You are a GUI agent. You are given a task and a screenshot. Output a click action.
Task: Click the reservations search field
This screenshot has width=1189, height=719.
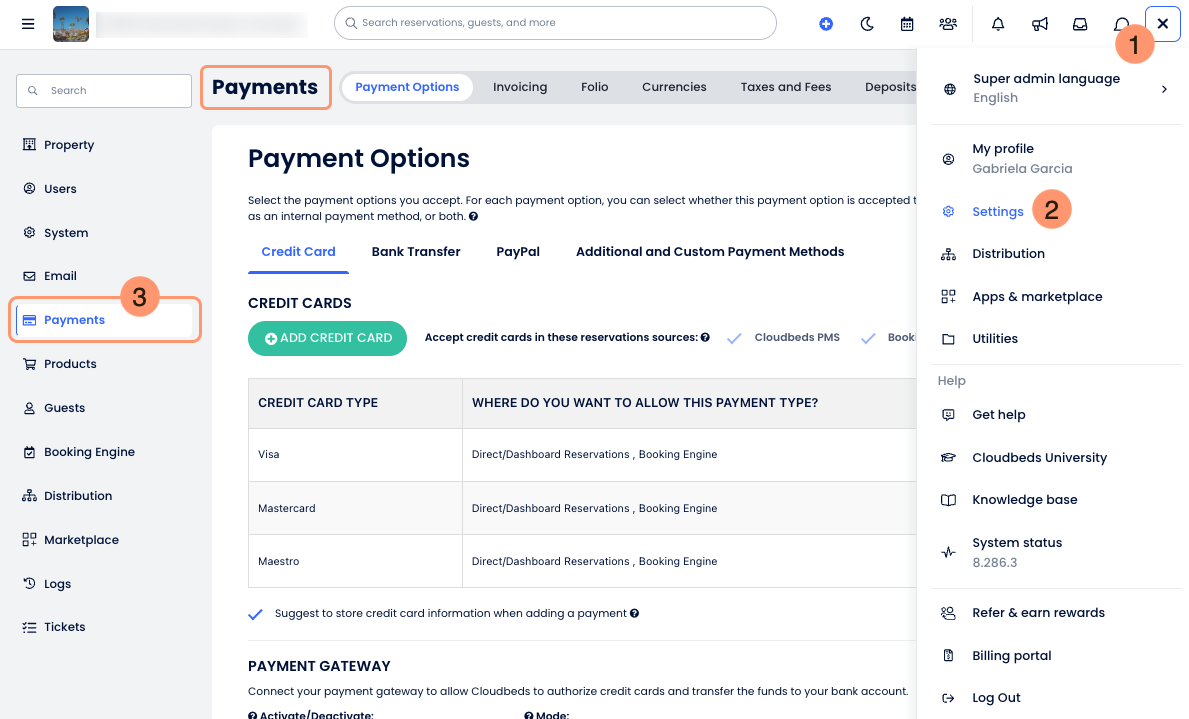tap(555, 23)
